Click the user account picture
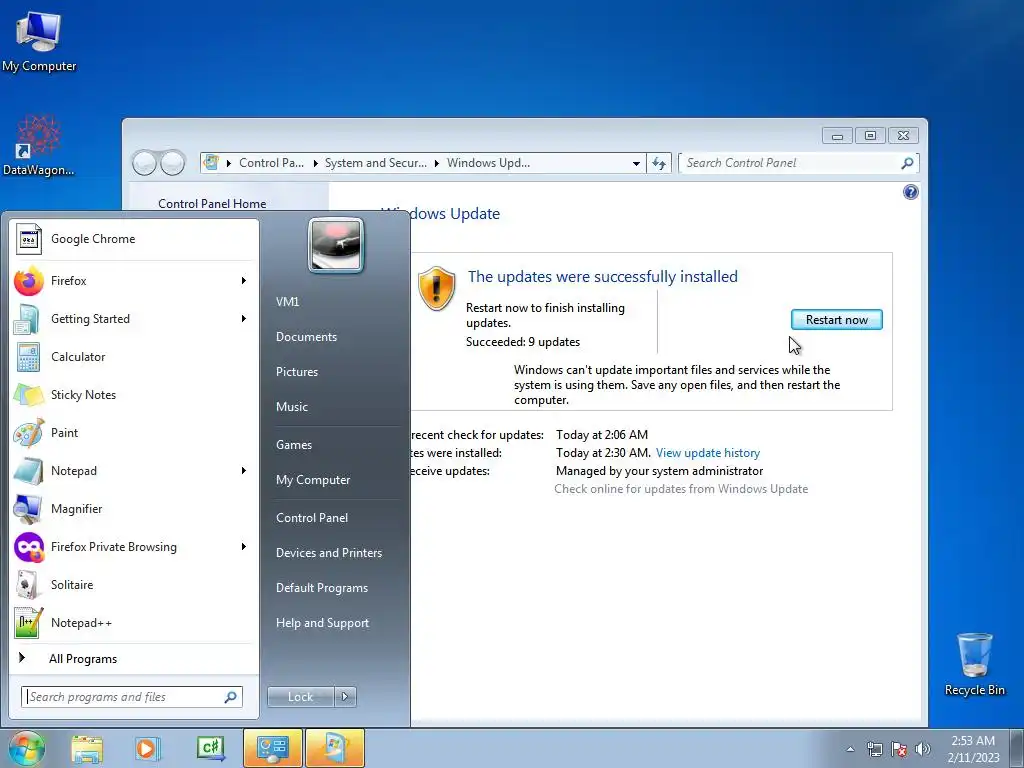Viewport: 1024px width, 768px height. [336, 245]
